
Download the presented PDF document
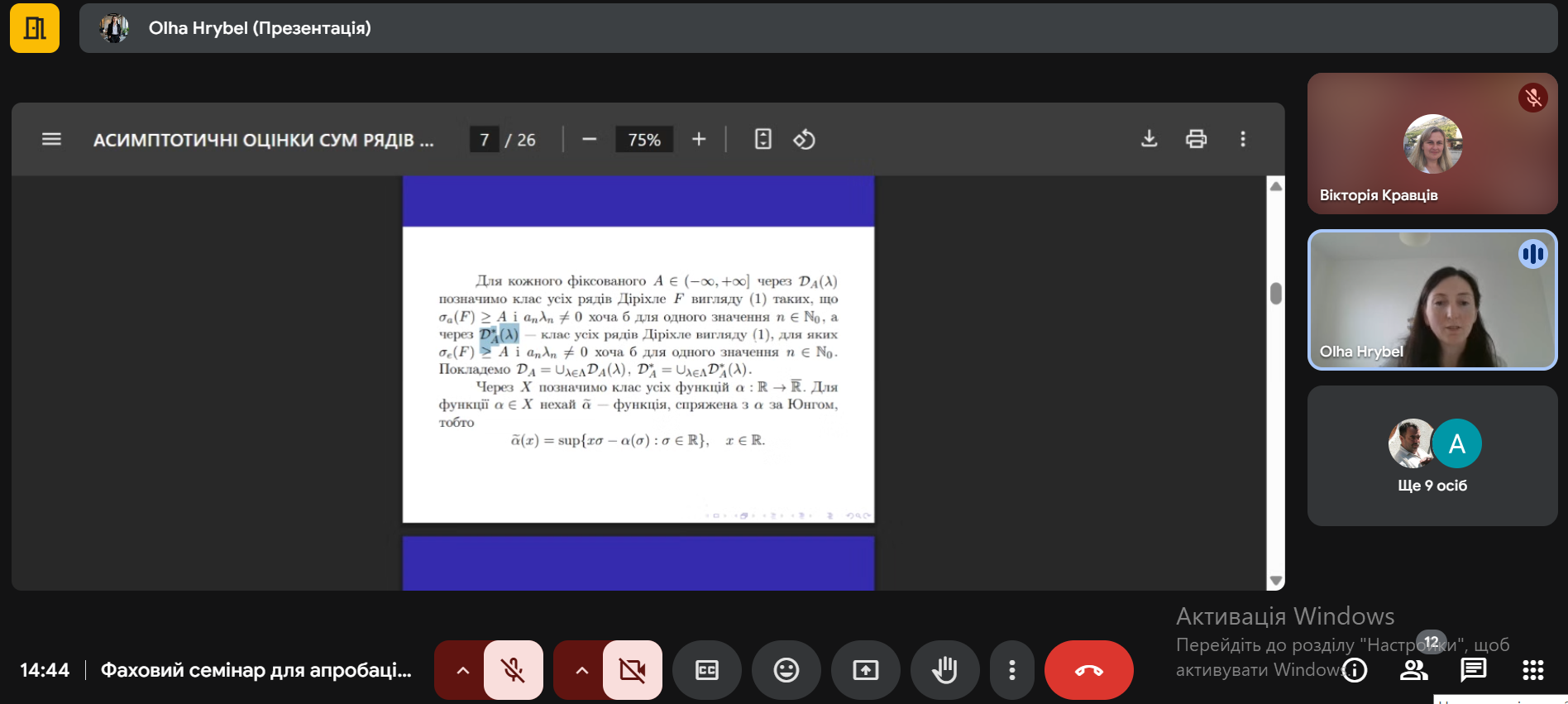pos(1149,139)
